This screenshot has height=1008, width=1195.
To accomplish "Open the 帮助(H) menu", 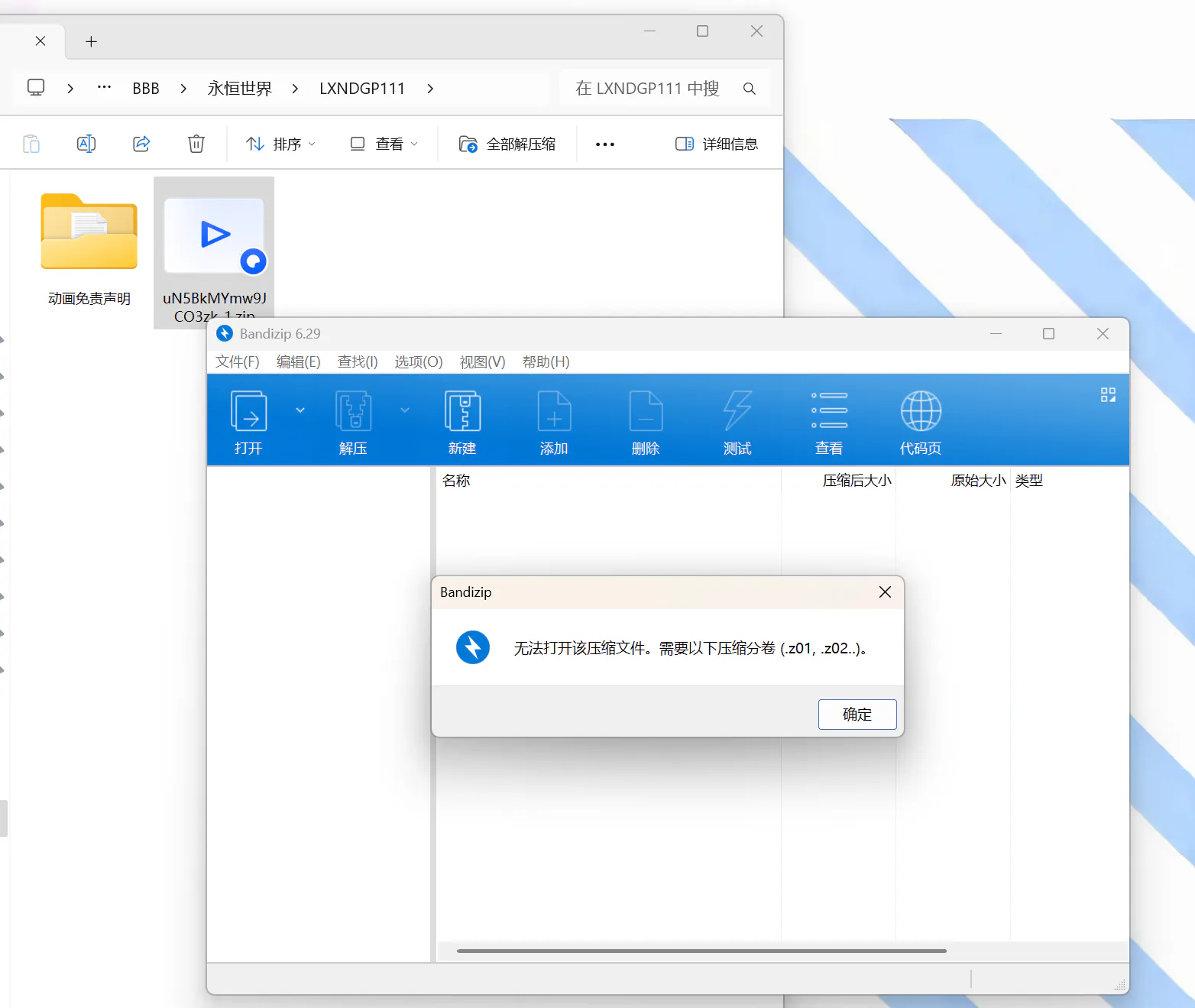I will pos(546,361).
